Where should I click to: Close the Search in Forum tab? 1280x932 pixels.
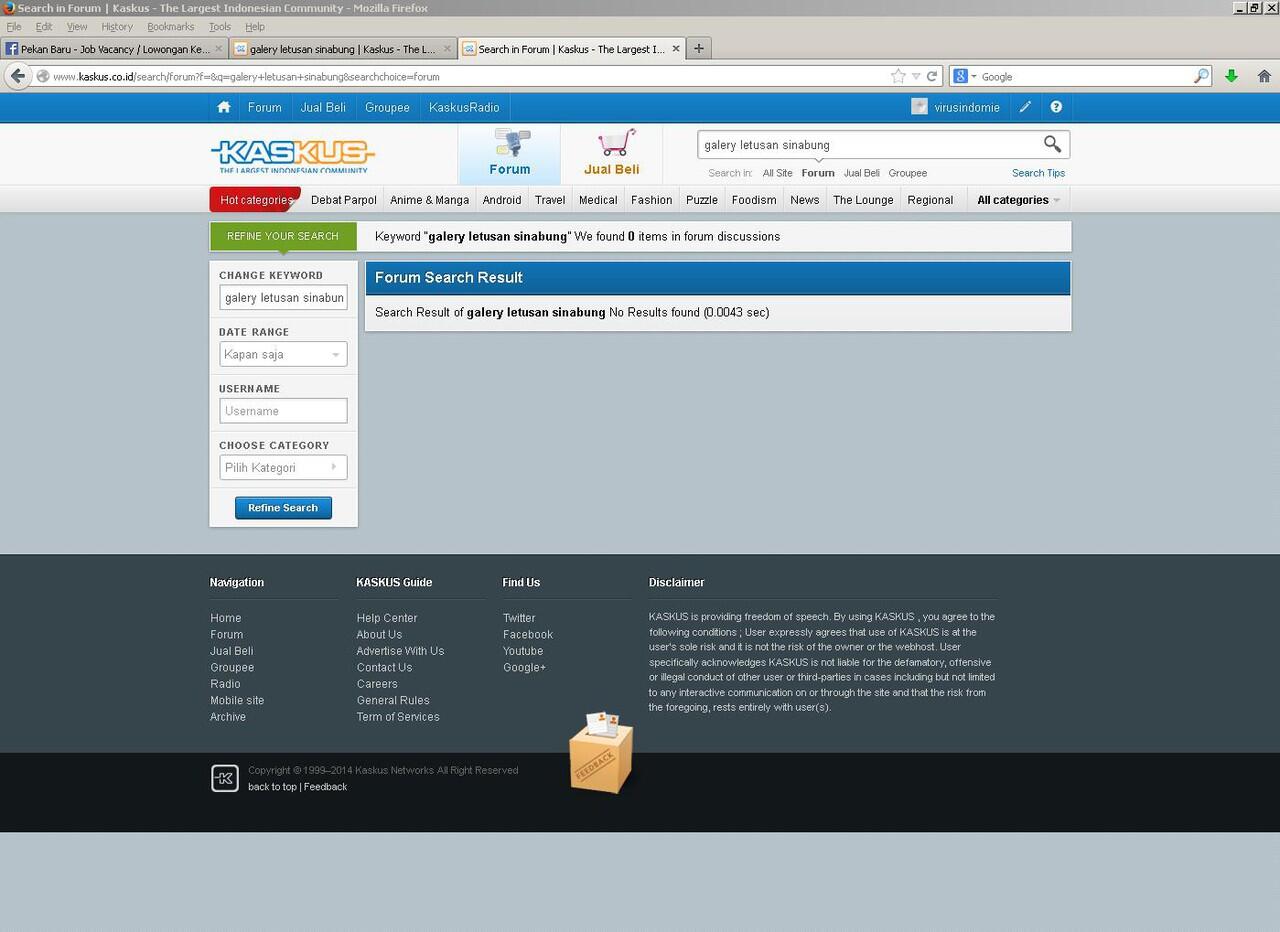(x=676, y=48)
